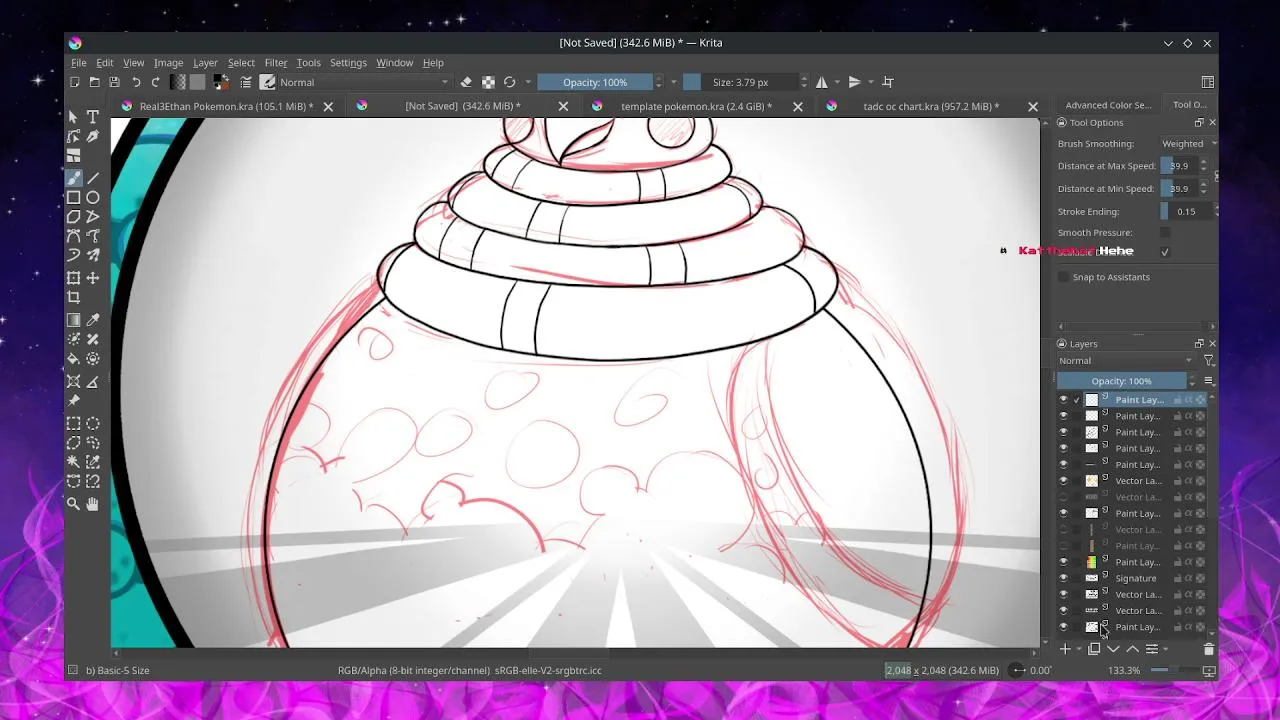Select the Move tool
Viewport: 1280px width, 720px height.
click(x=93, y=278)
